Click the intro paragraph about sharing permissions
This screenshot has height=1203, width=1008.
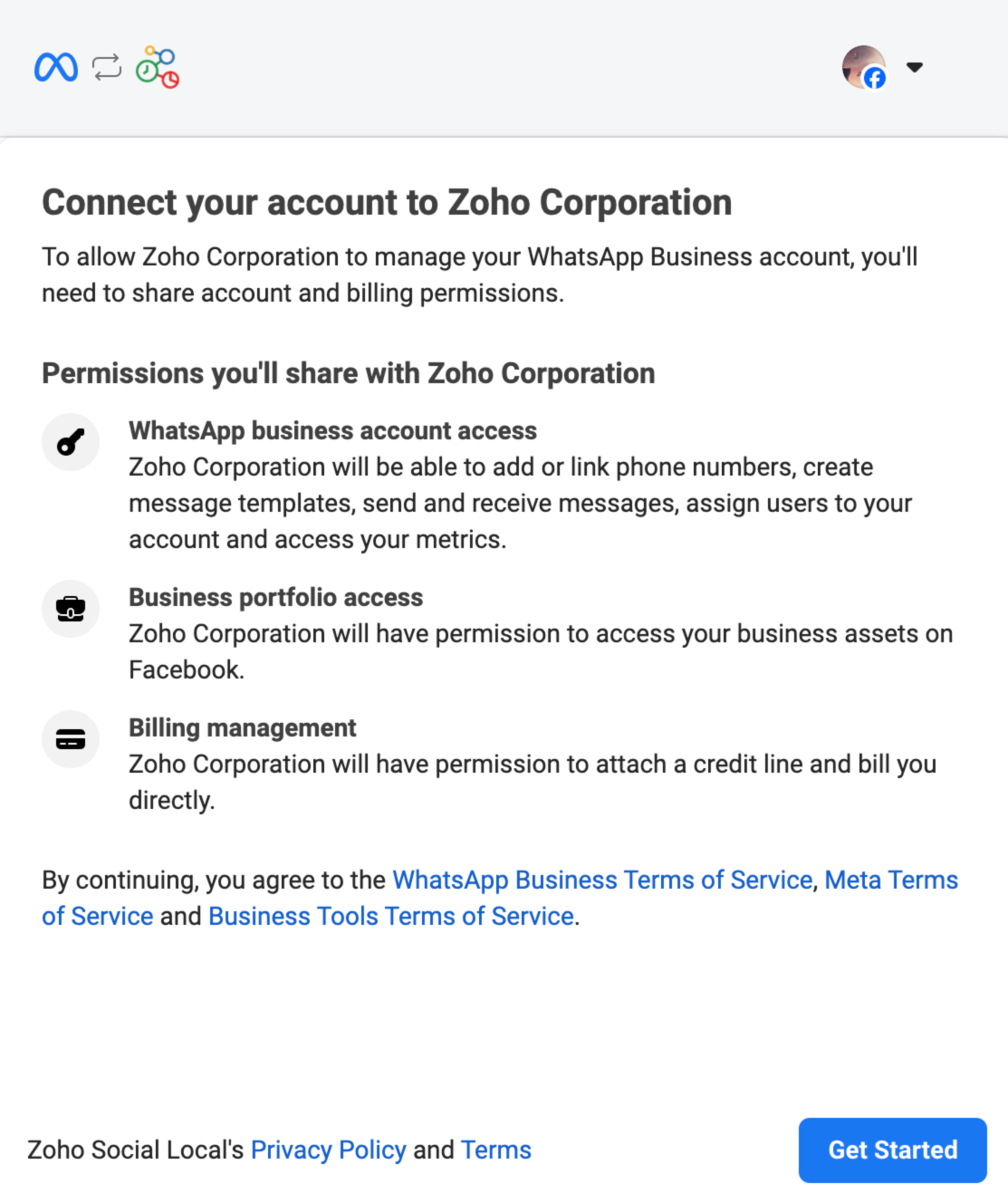tap(479, 274)
